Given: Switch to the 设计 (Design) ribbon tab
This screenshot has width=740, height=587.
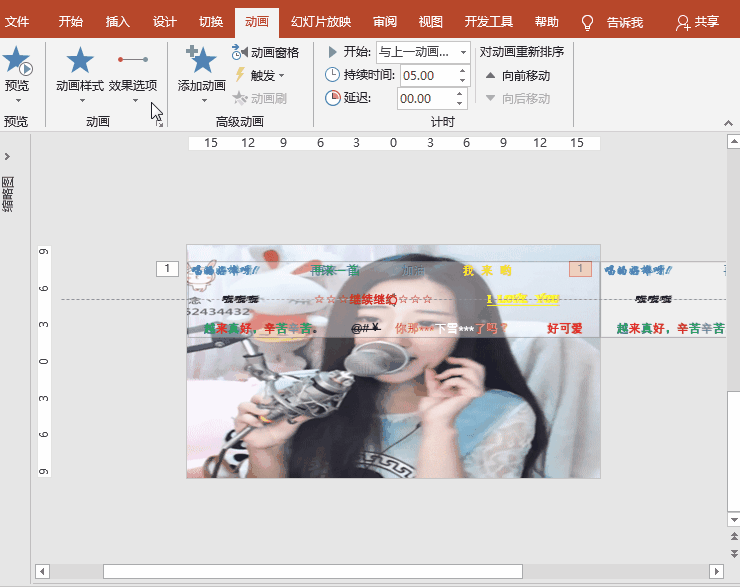Looking at the screenshot, I should (x=164, y=22).
